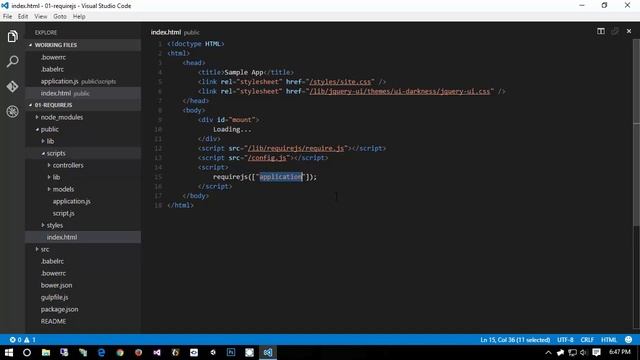Follow the /config.js script link
This screenshot has width=640, height=360.
click(x=267, y=158)
